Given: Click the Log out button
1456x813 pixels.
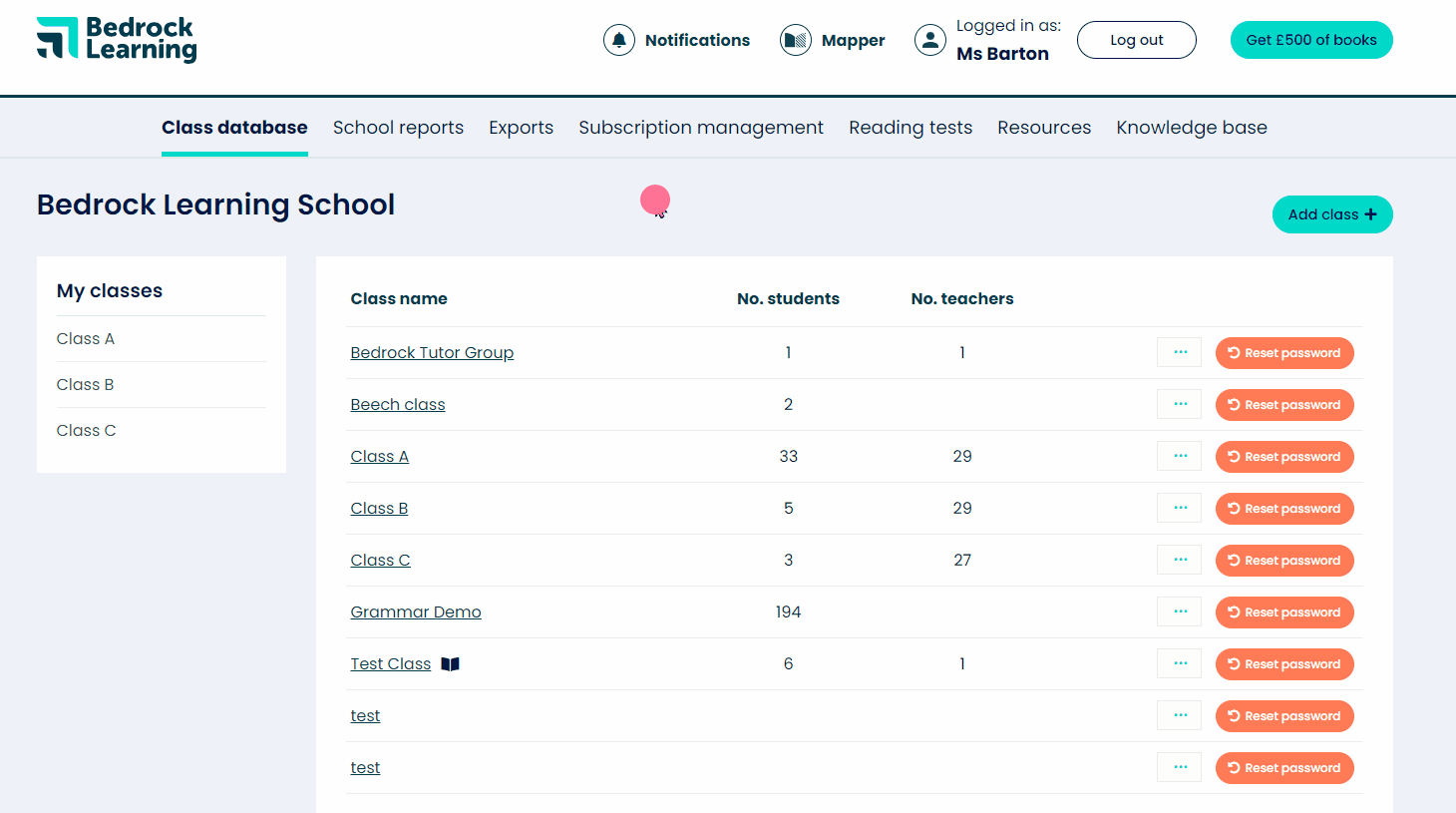Looking at the screenshot, I should pos(1136,39).
